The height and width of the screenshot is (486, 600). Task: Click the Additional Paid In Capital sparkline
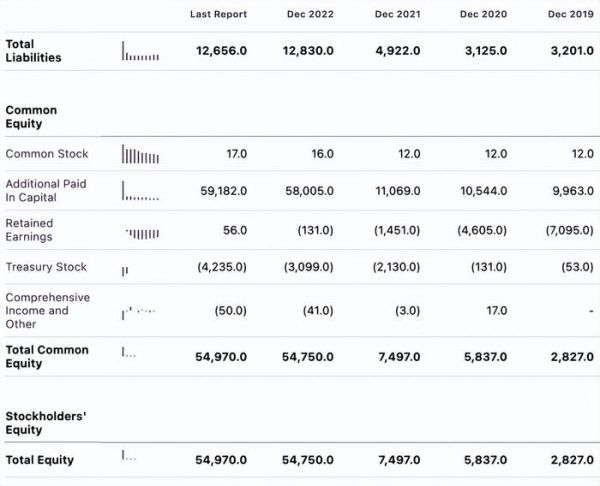(x=140, y=191)
